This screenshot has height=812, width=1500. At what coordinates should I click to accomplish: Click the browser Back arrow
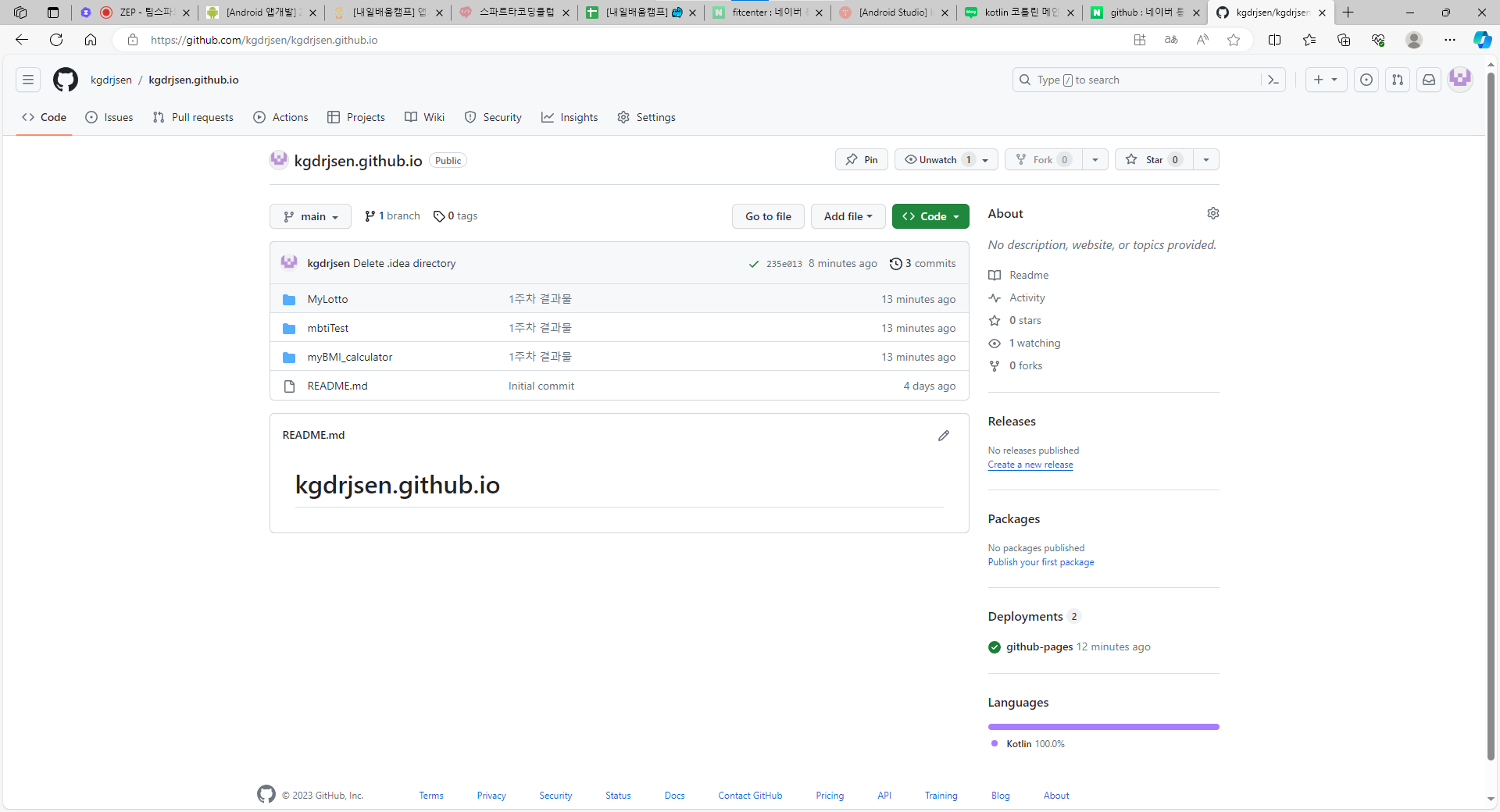tap(22, 40)
